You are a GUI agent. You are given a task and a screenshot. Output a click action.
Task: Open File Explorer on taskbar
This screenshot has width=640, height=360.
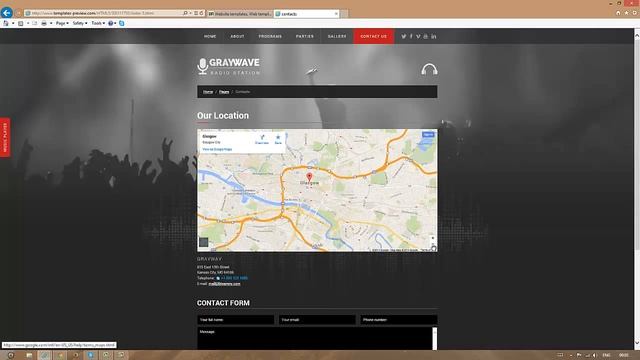(x=29, y=355)
